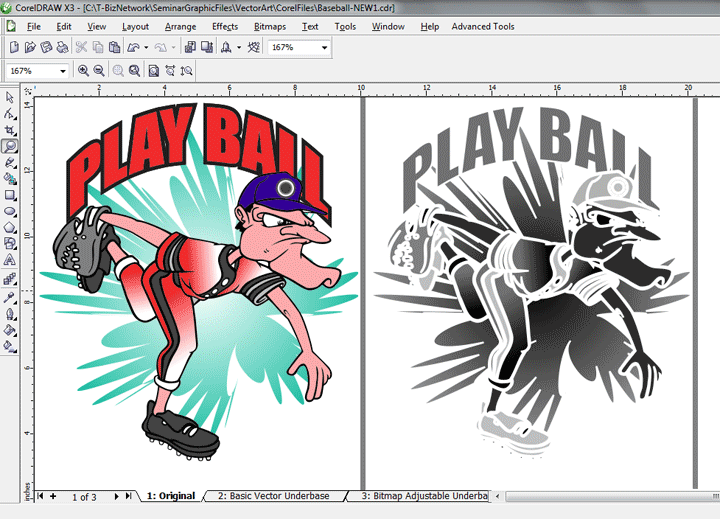
Task: Select the Interactive Blend tool
Action: tap(10, 279)
